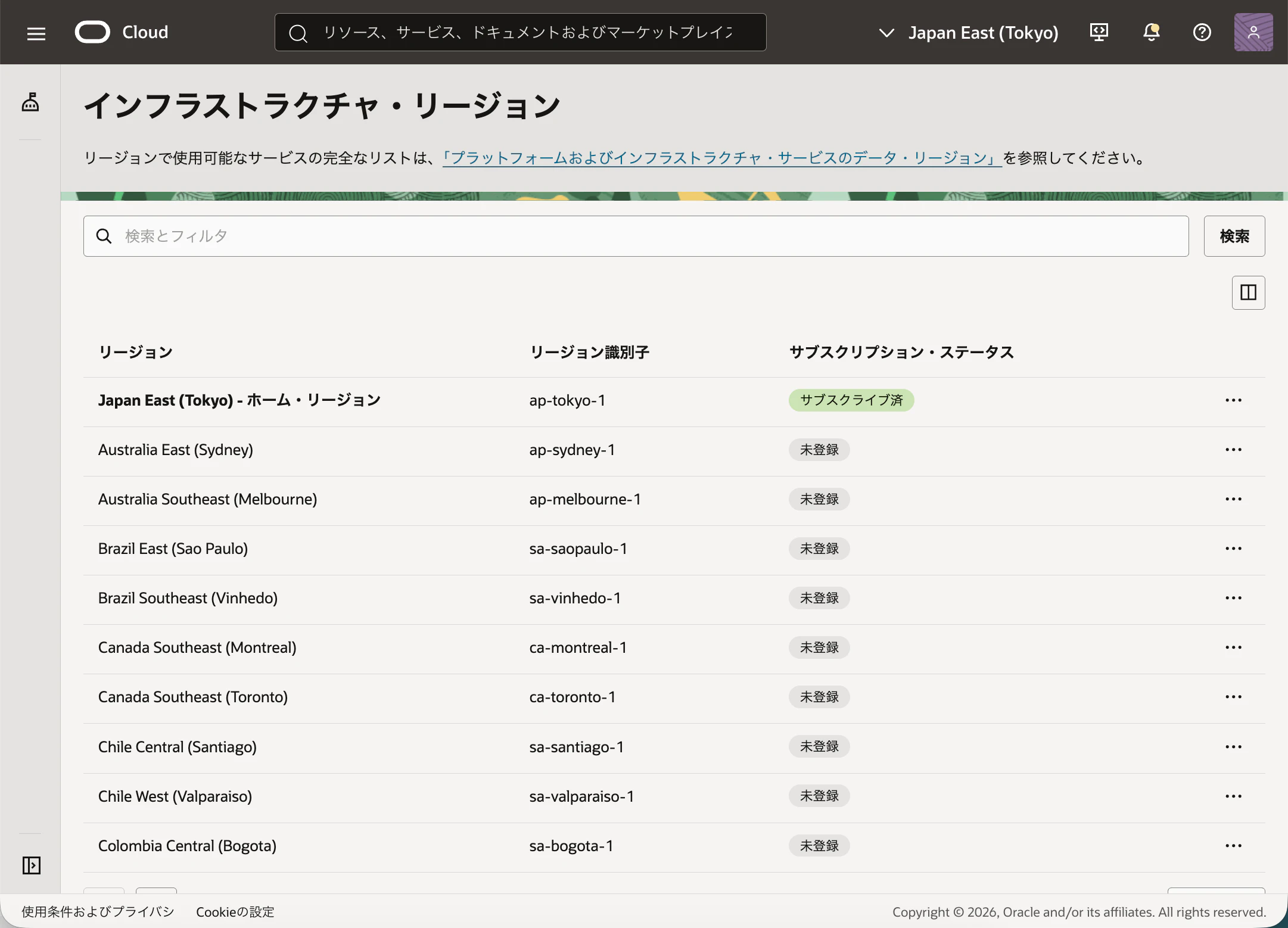Click the ap-melbourne-1 identifier cell
The image size is (1288, 928).
coord(586,499)
